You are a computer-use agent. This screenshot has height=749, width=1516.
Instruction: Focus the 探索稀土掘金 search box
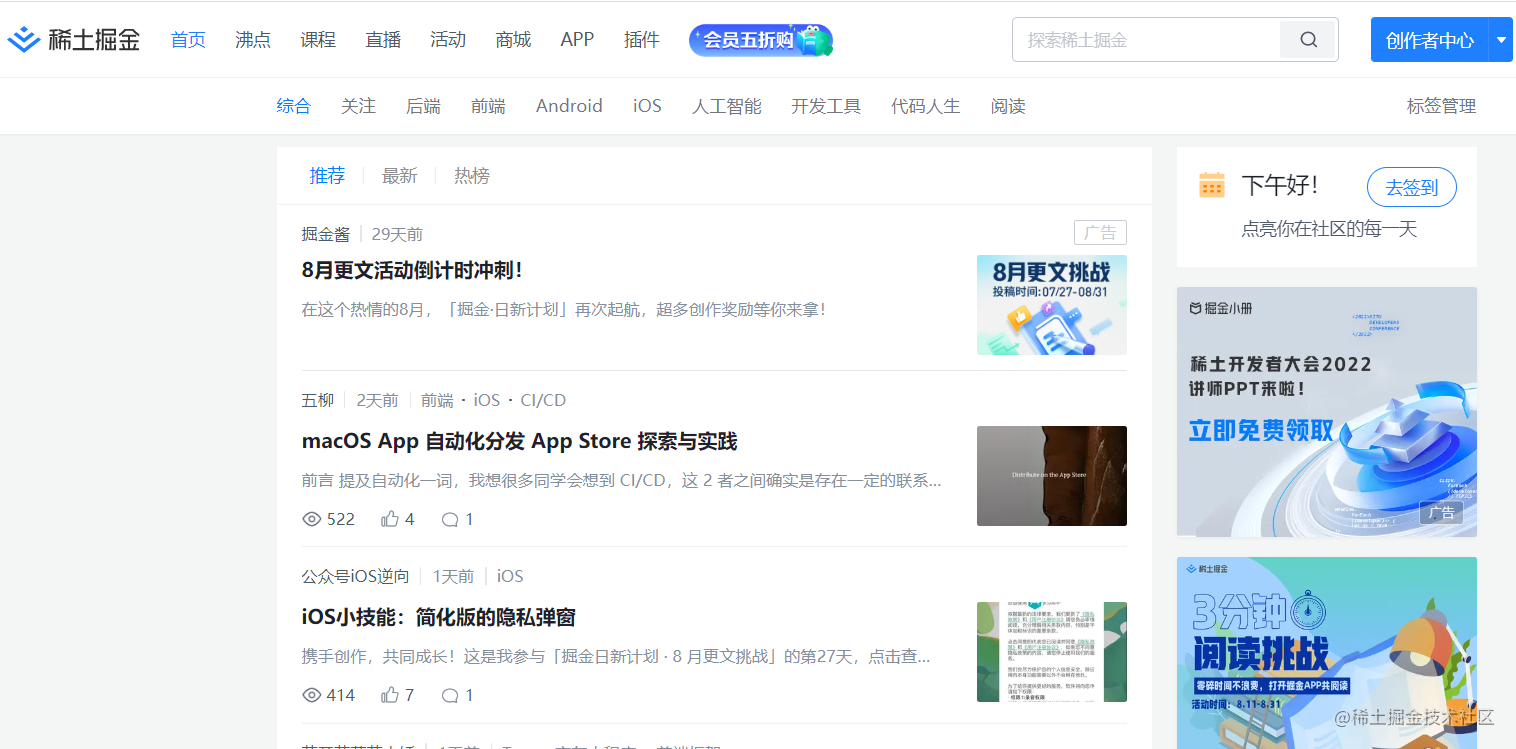tap(1146, 40)
